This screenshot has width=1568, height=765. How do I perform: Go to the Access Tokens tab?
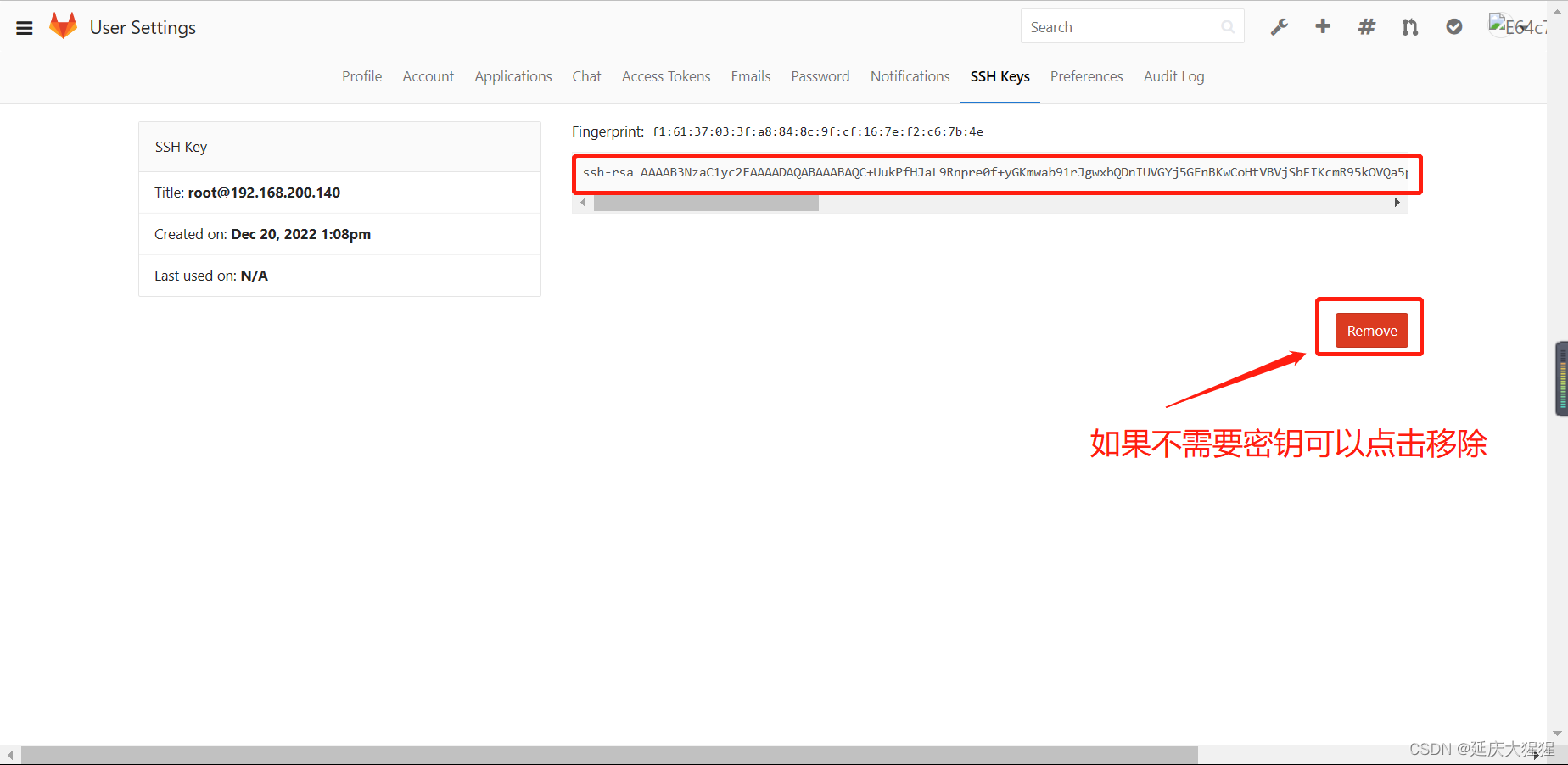666,76
